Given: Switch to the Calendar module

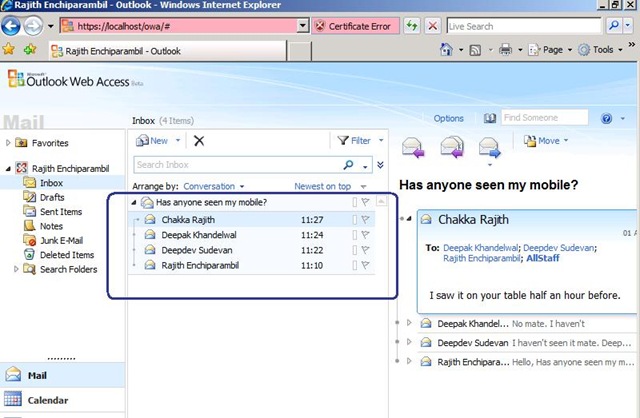Looking at the screenshot, I should (x=62, y=400).
